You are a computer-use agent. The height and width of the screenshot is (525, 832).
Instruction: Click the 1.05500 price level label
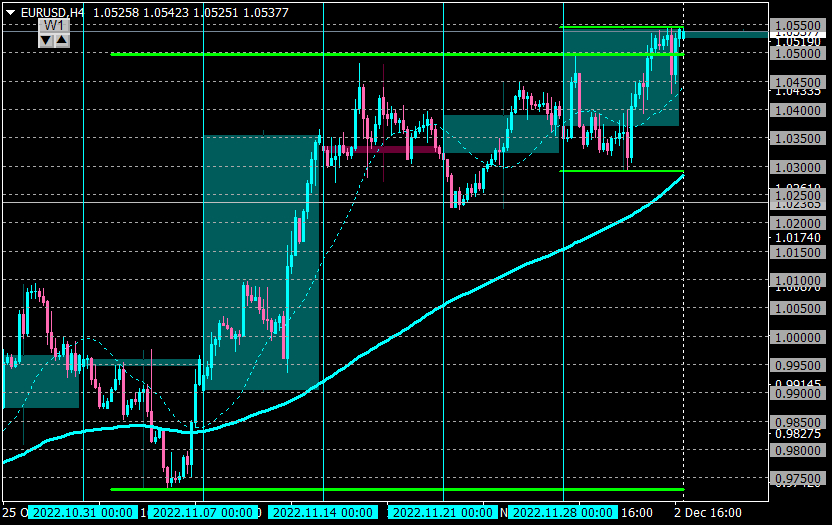point(798,25)
